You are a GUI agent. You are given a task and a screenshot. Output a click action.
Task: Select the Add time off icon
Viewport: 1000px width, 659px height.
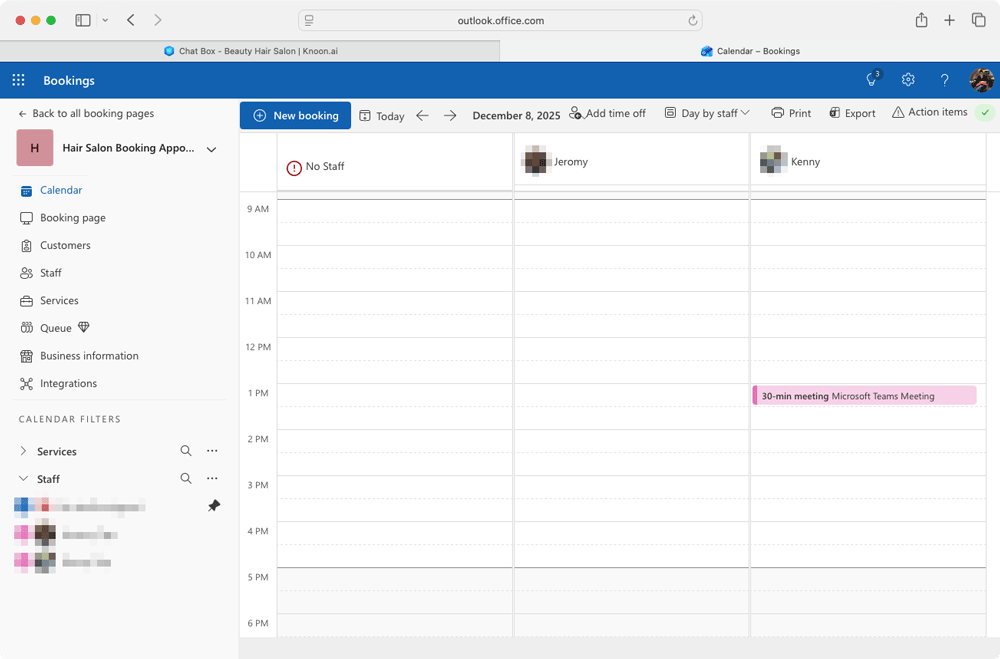click(x=575, y=113)
